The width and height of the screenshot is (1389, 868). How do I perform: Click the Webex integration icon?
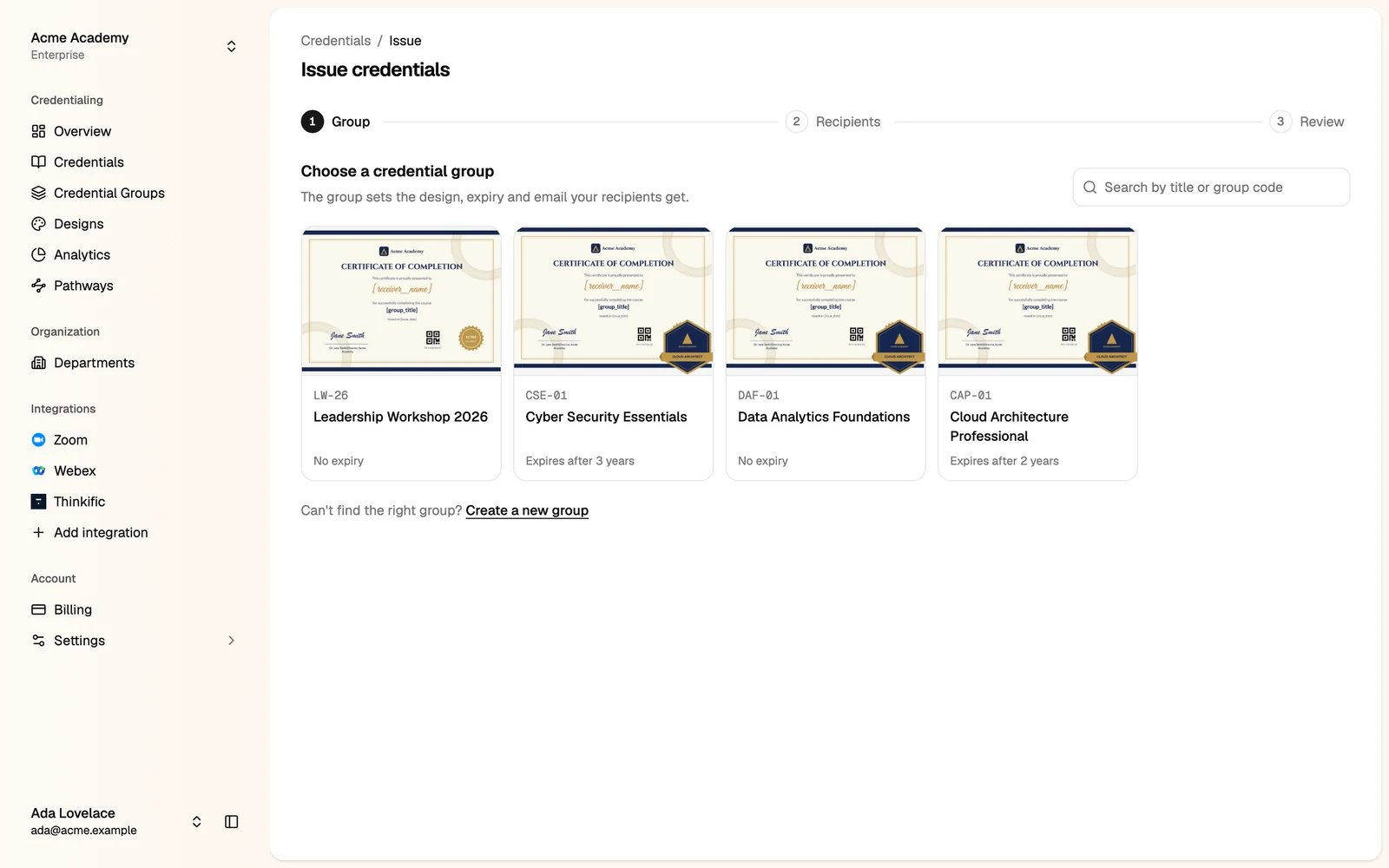click(x=38, y=470)
